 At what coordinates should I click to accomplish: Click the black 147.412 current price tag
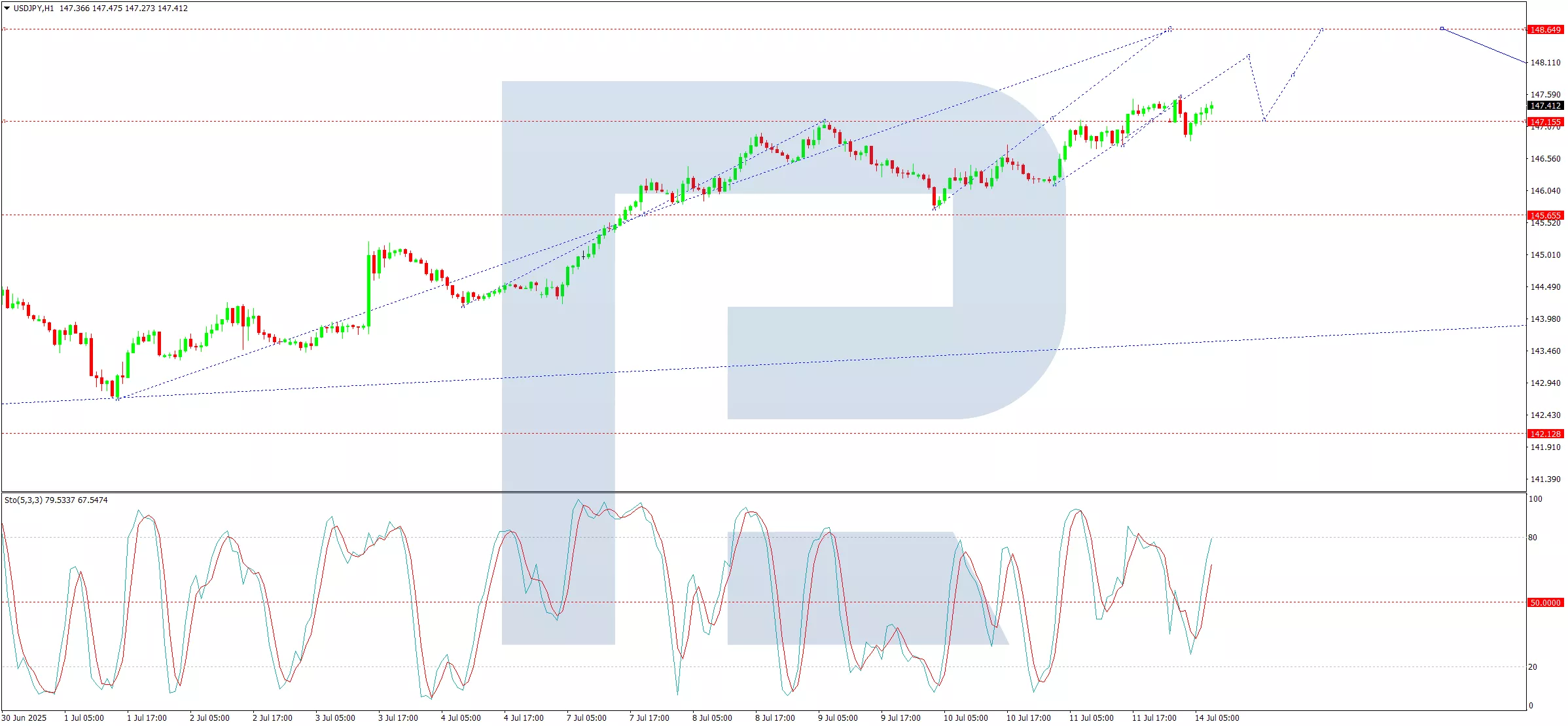pos(1545,106)
